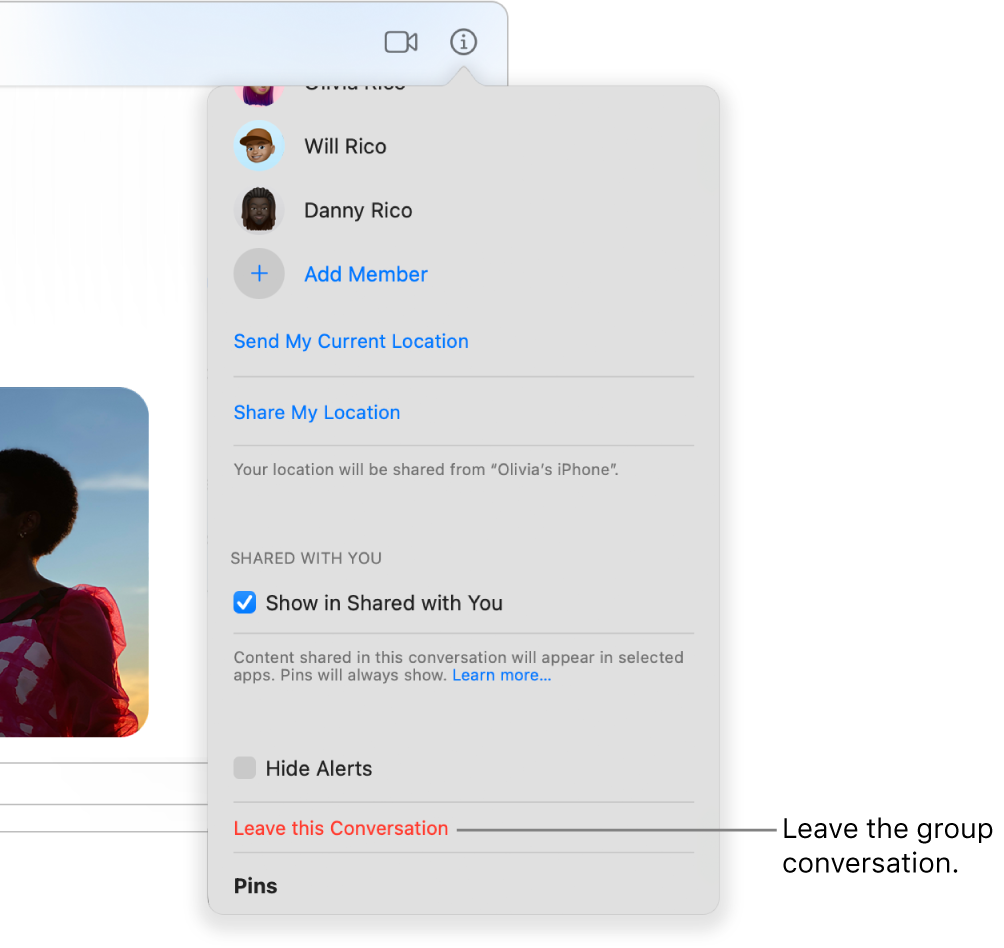Click the Will Rico name
Screen dimensions: 1004x948
345,147
